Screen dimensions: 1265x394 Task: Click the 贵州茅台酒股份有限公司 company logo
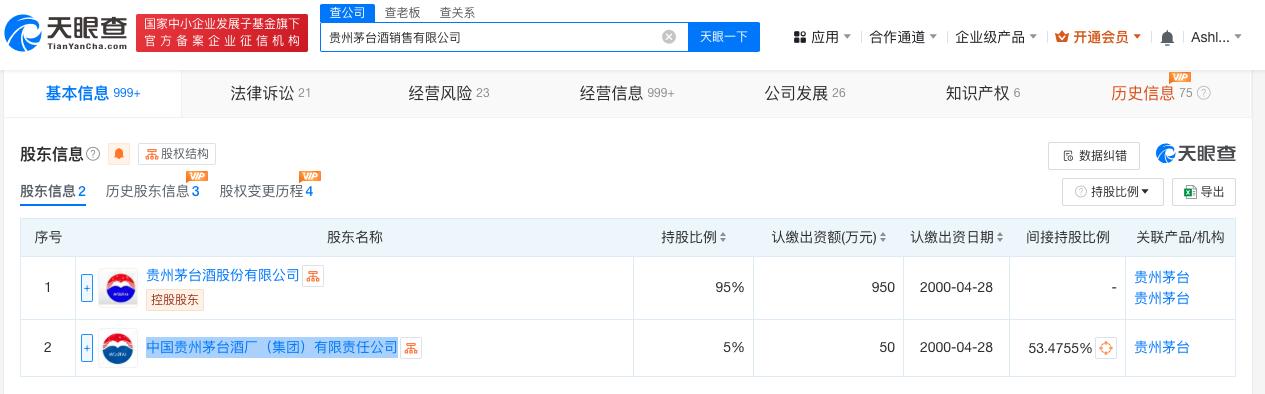pos(118,288)
